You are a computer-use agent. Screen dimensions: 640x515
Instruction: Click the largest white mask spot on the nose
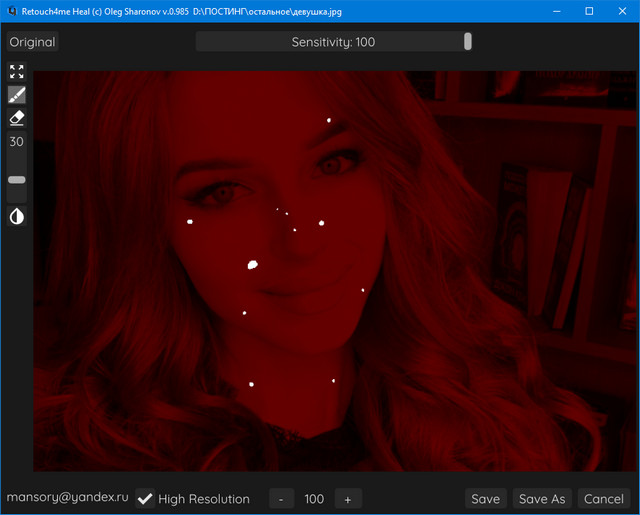(x=253, y=265)
